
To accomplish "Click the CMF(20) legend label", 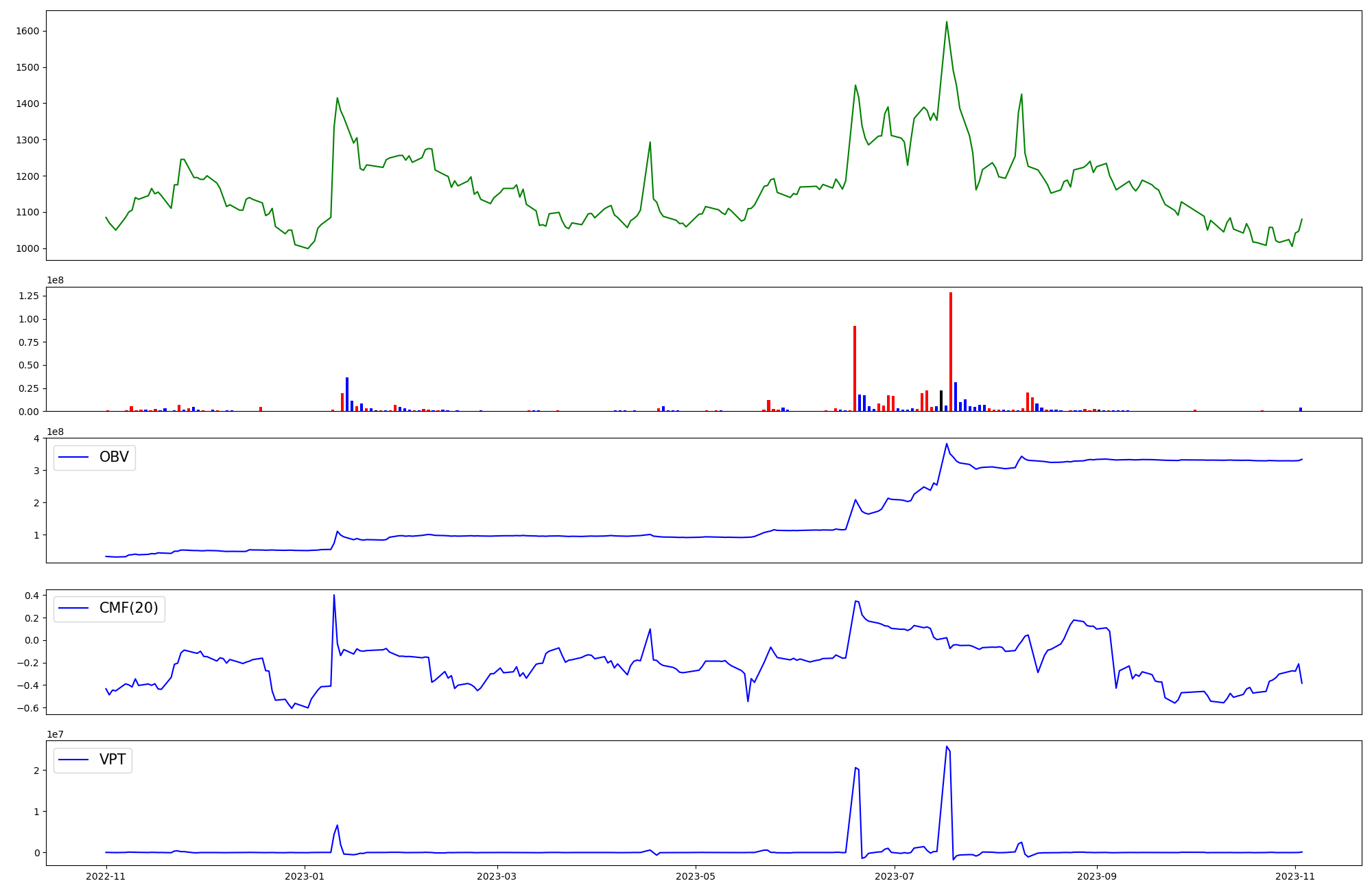I will pyautogui.click(x=128, y=608).
